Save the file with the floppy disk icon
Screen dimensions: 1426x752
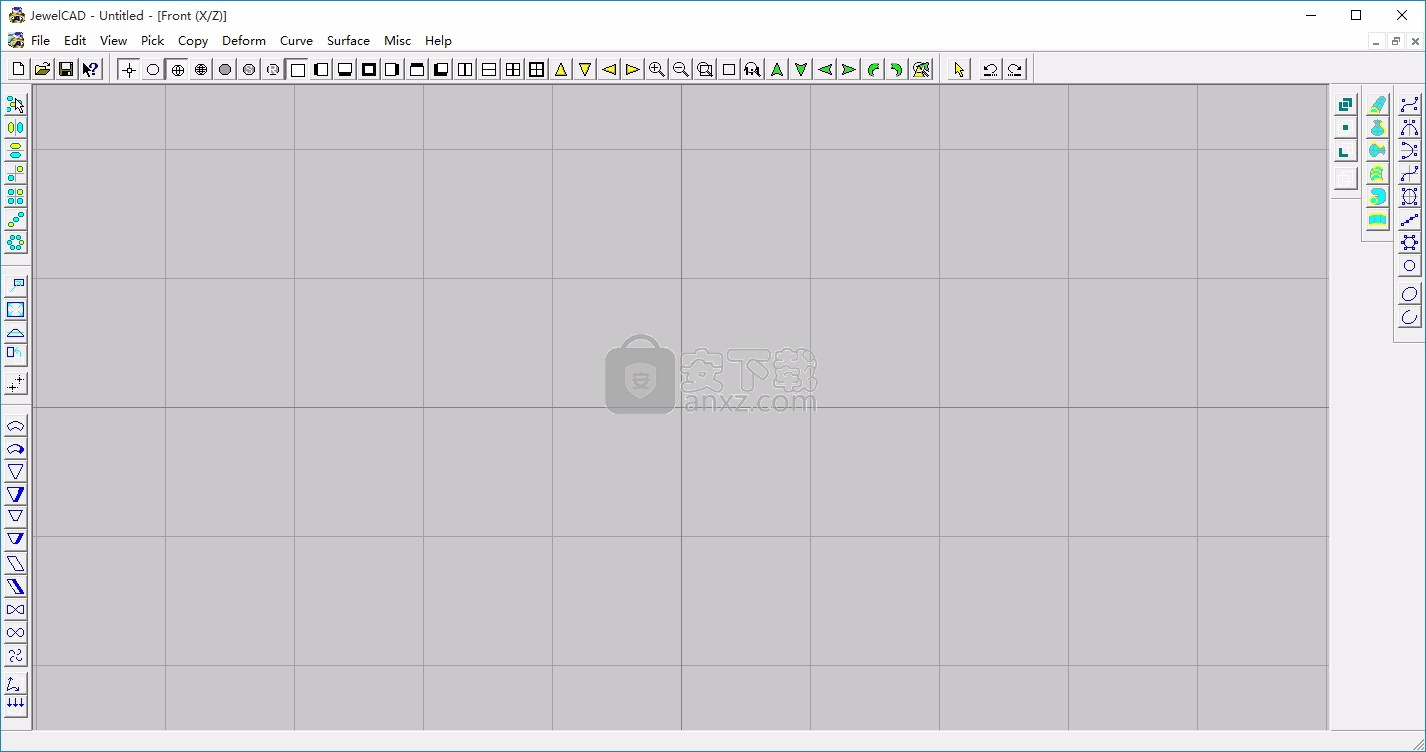pyautogui.click(x=66, y=69)
